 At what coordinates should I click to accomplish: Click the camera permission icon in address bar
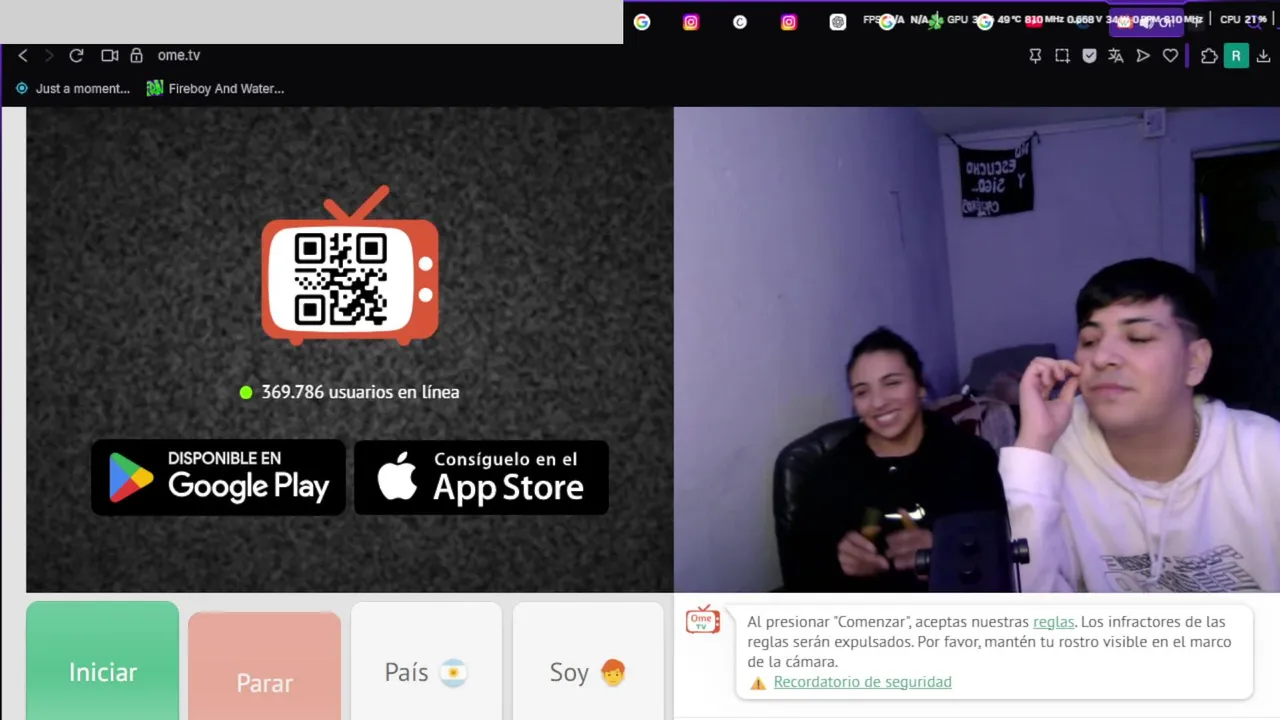point(110,56)
